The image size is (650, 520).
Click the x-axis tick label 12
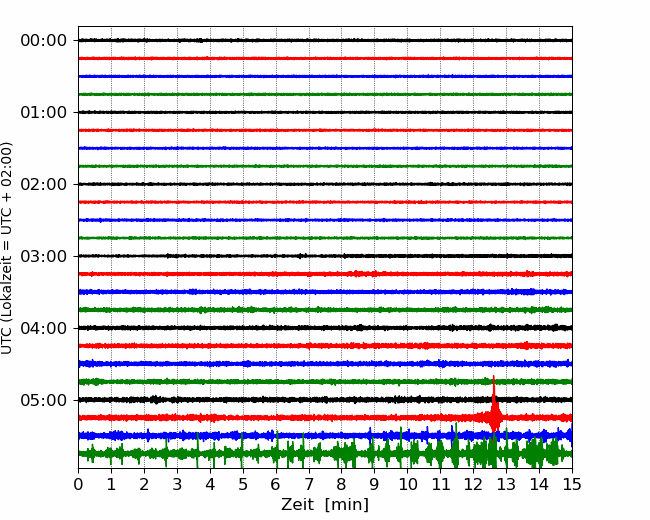click(473, 484)
